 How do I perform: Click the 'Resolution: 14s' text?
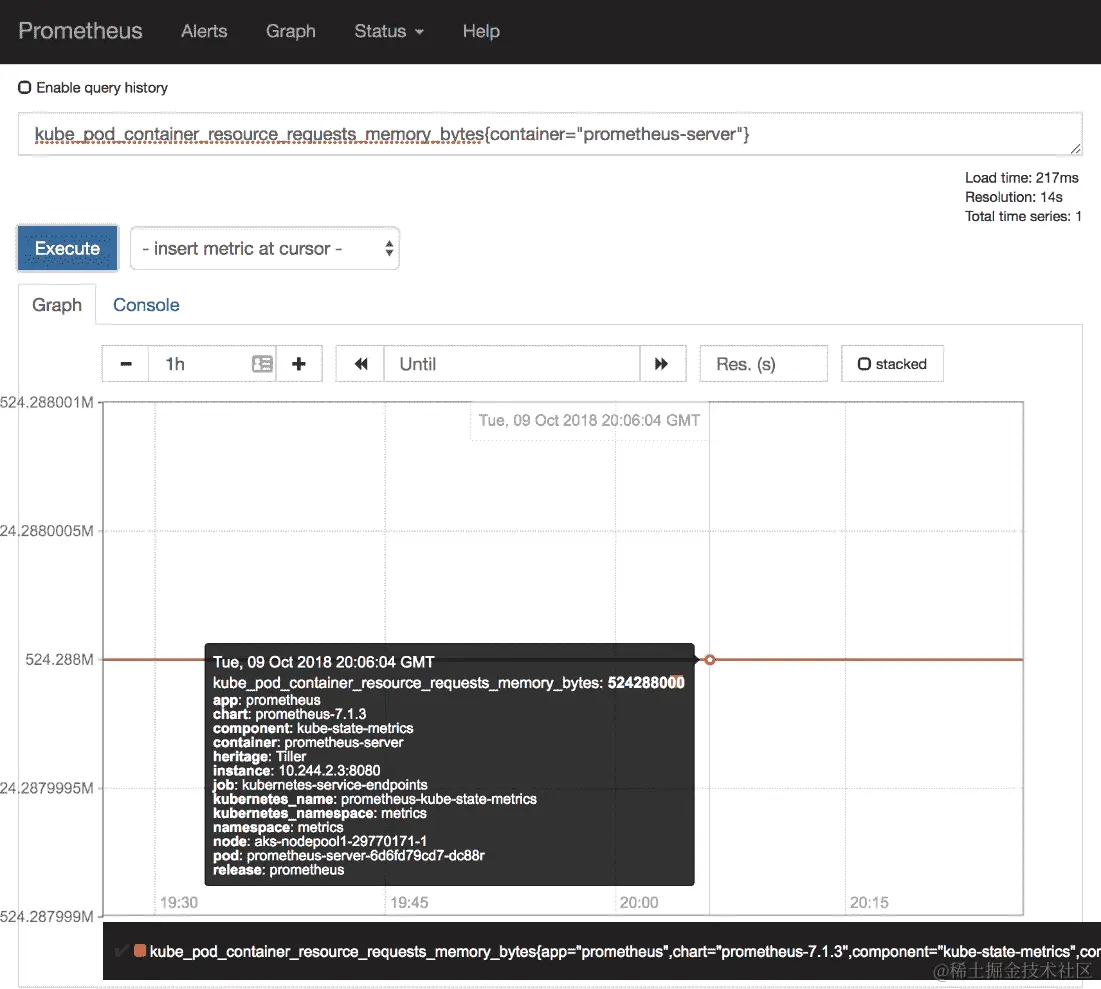coord(1013,197)
